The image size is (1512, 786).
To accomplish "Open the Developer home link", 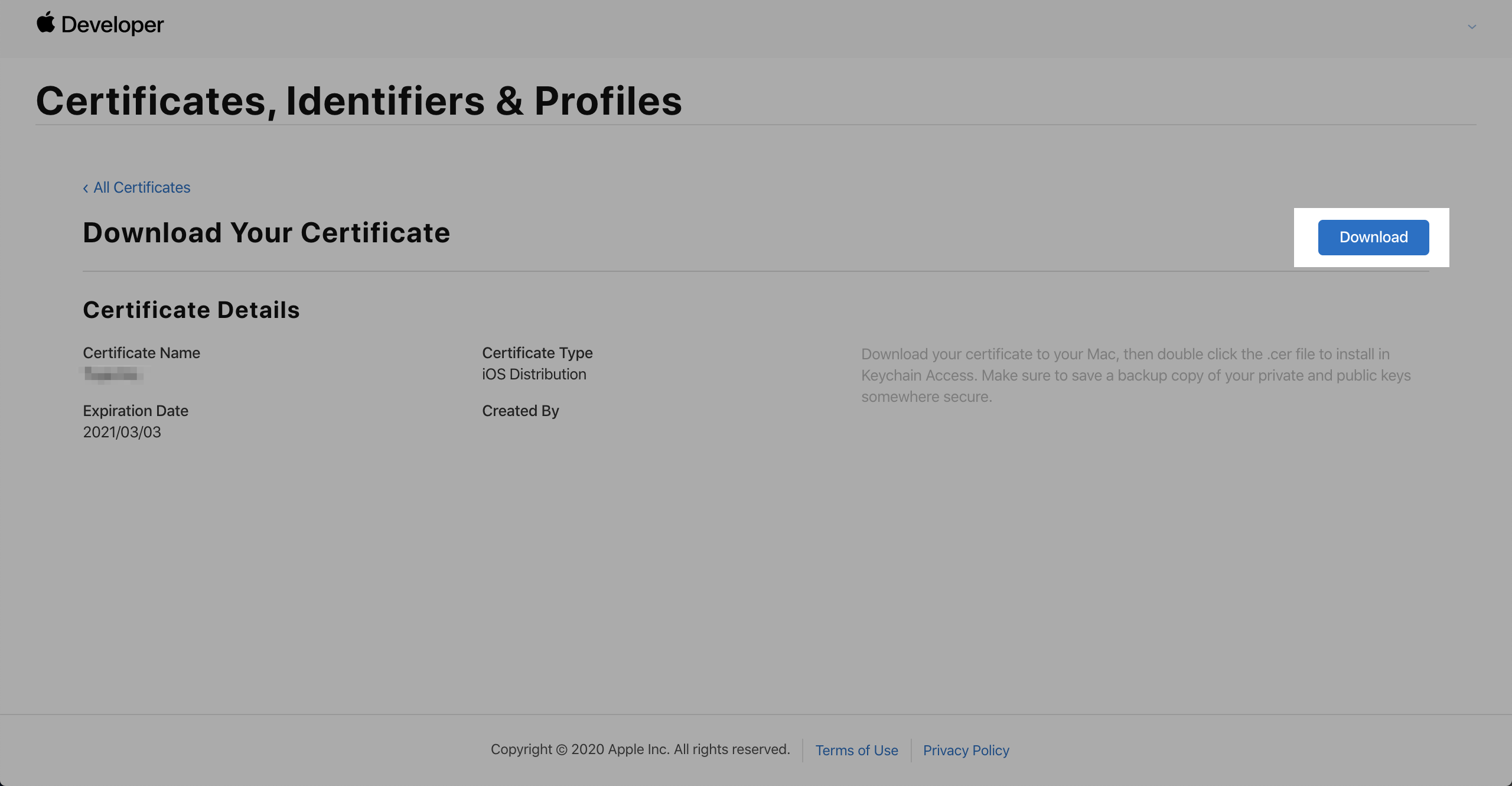I will point(112,25).
